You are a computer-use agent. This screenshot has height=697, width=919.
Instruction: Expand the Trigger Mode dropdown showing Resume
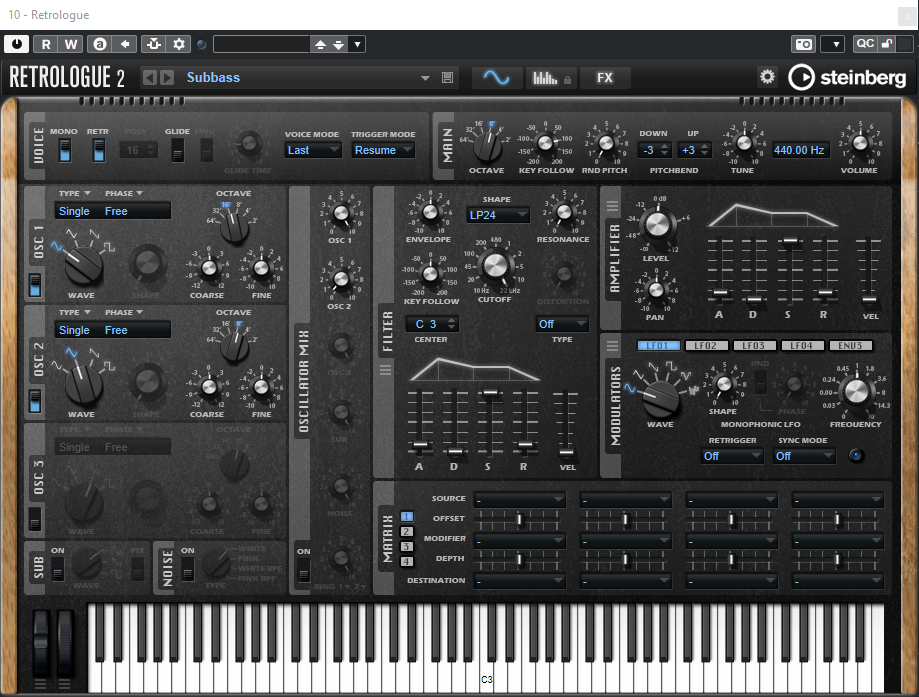[x=382, y=150]
